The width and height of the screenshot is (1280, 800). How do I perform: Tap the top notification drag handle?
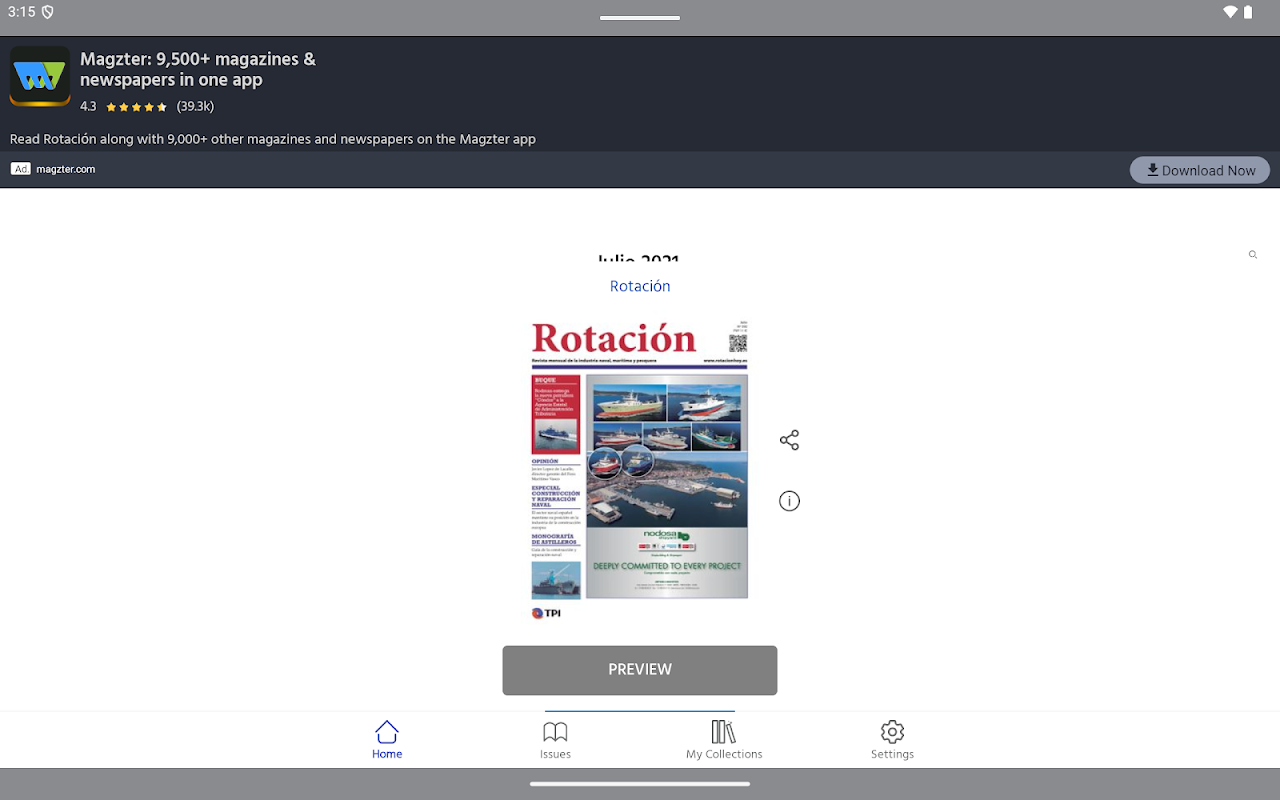point(640,17)
